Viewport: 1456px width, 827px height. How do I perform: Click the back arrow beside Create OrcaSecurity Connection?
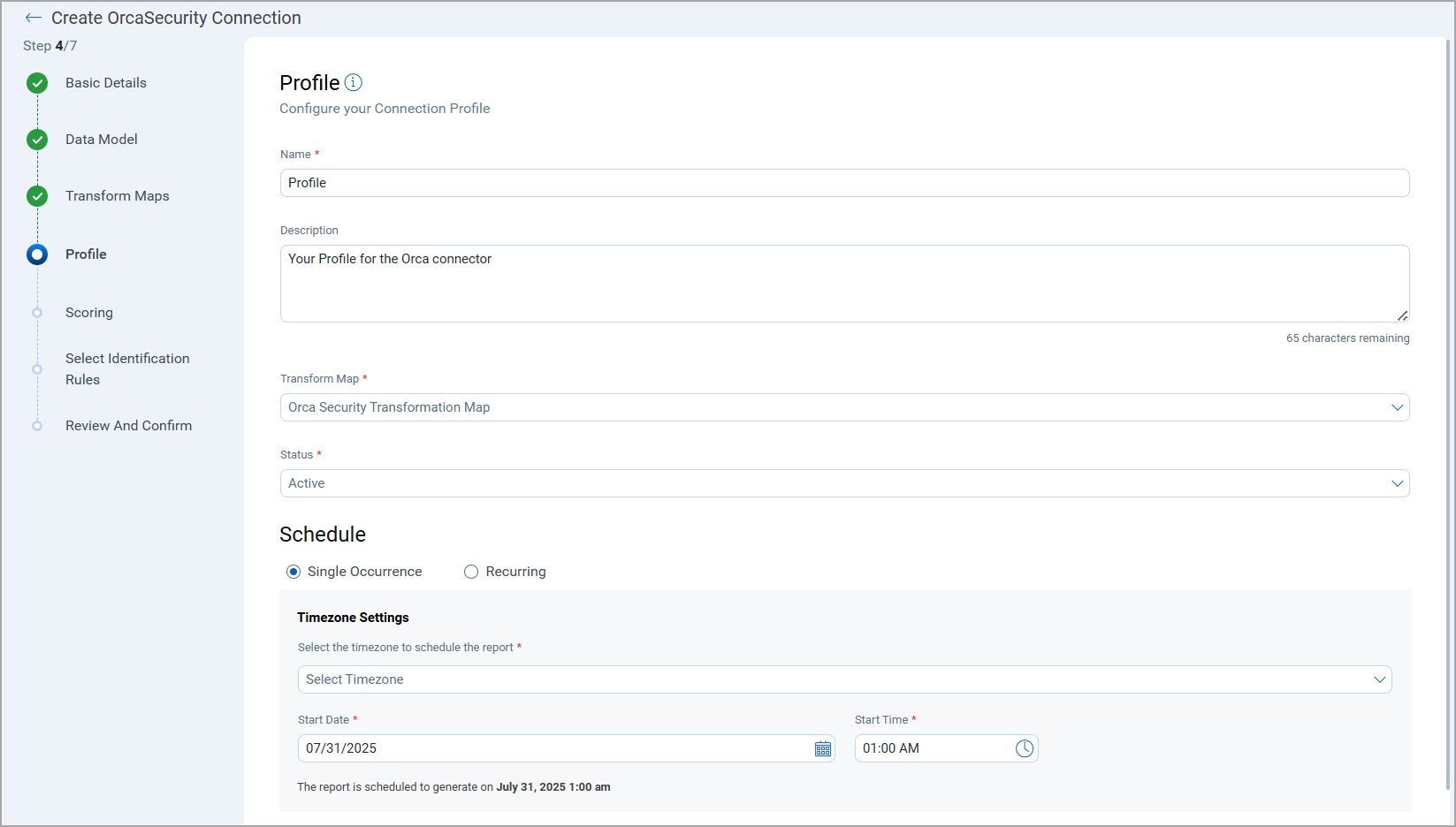coord(34,18)
